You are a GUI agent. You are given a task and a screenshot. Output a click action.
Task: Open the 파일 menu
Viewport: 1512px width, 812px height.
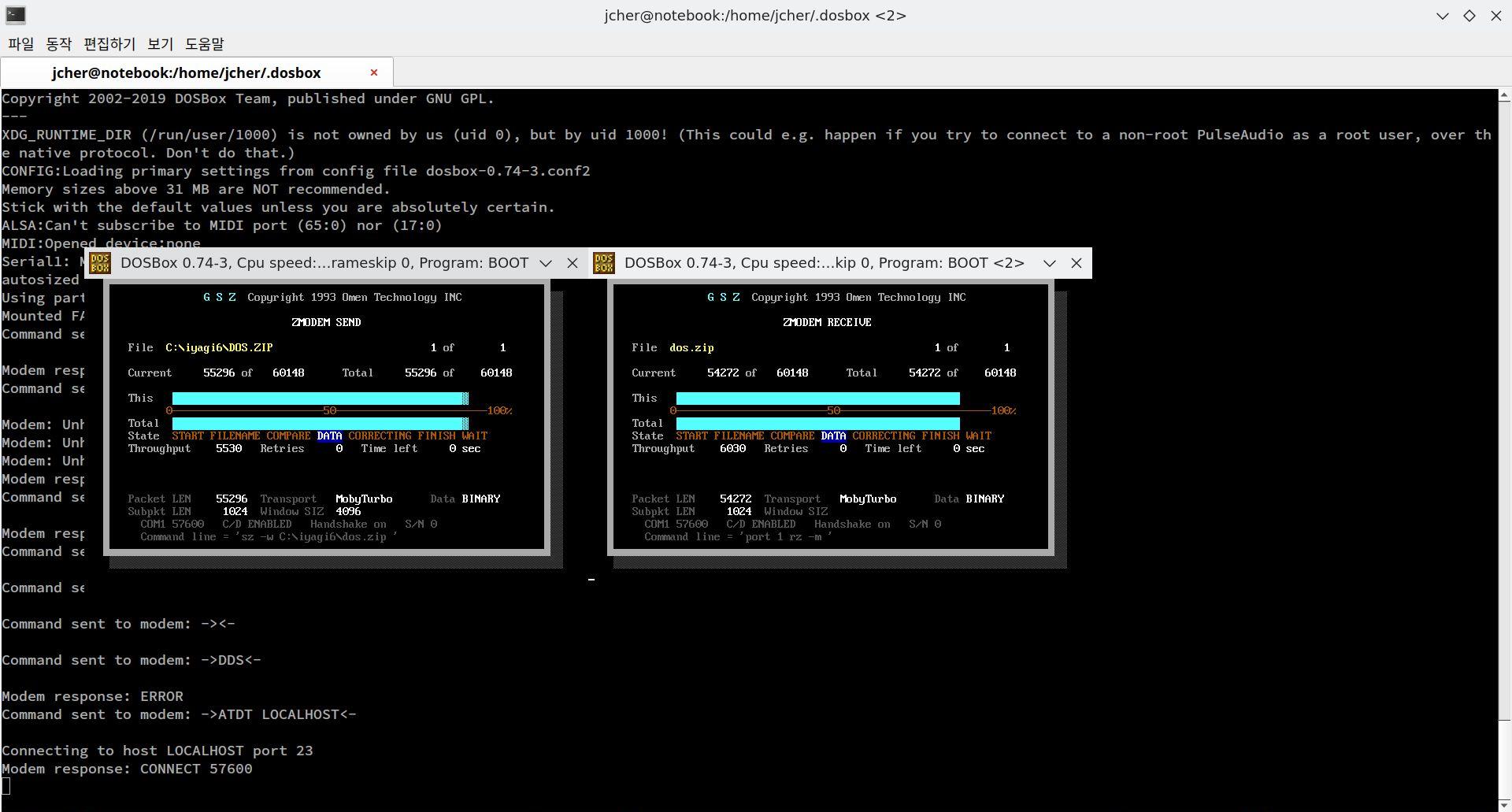(21, 44)
